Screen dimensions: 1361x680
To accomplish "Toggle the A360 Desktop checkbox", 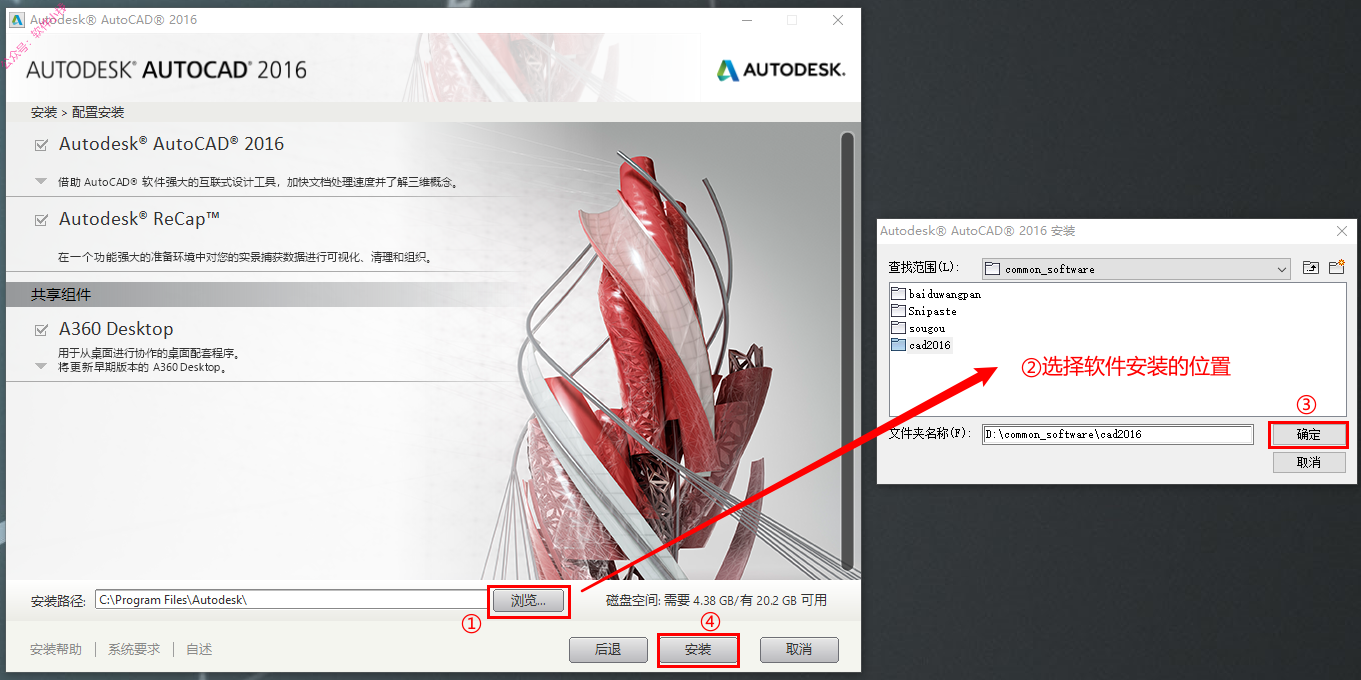I will point(41,330).
